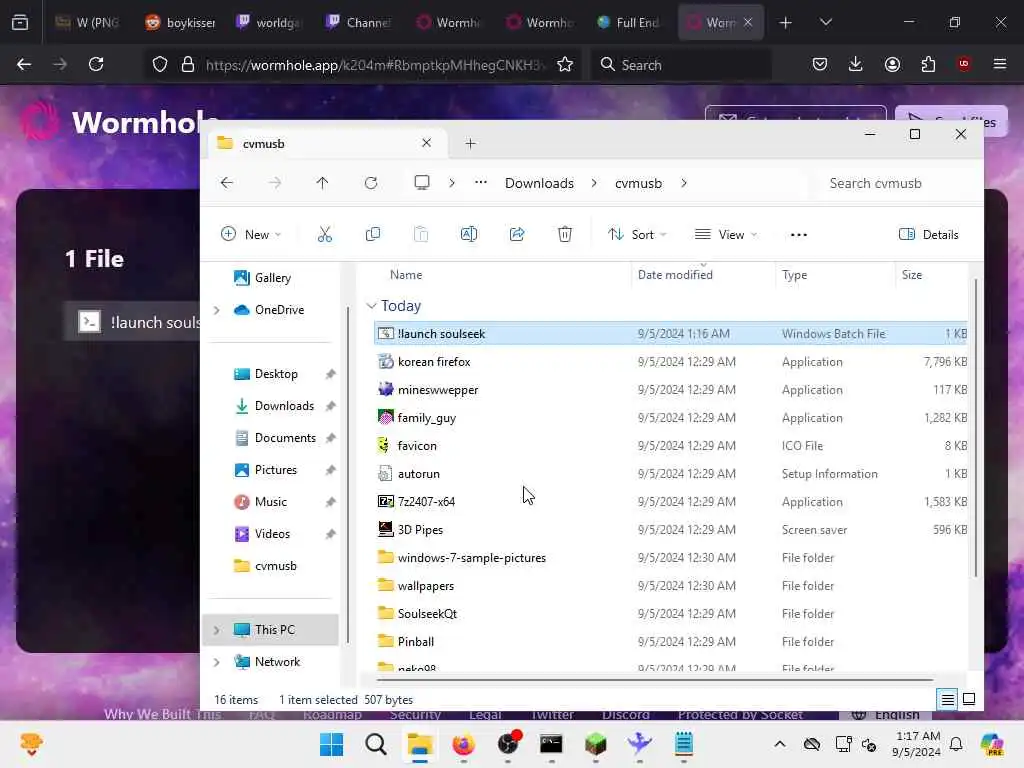Viewport: 1024px width, 768px height.
Task: Open the Details pane
Action: click(x=929, y=234)
